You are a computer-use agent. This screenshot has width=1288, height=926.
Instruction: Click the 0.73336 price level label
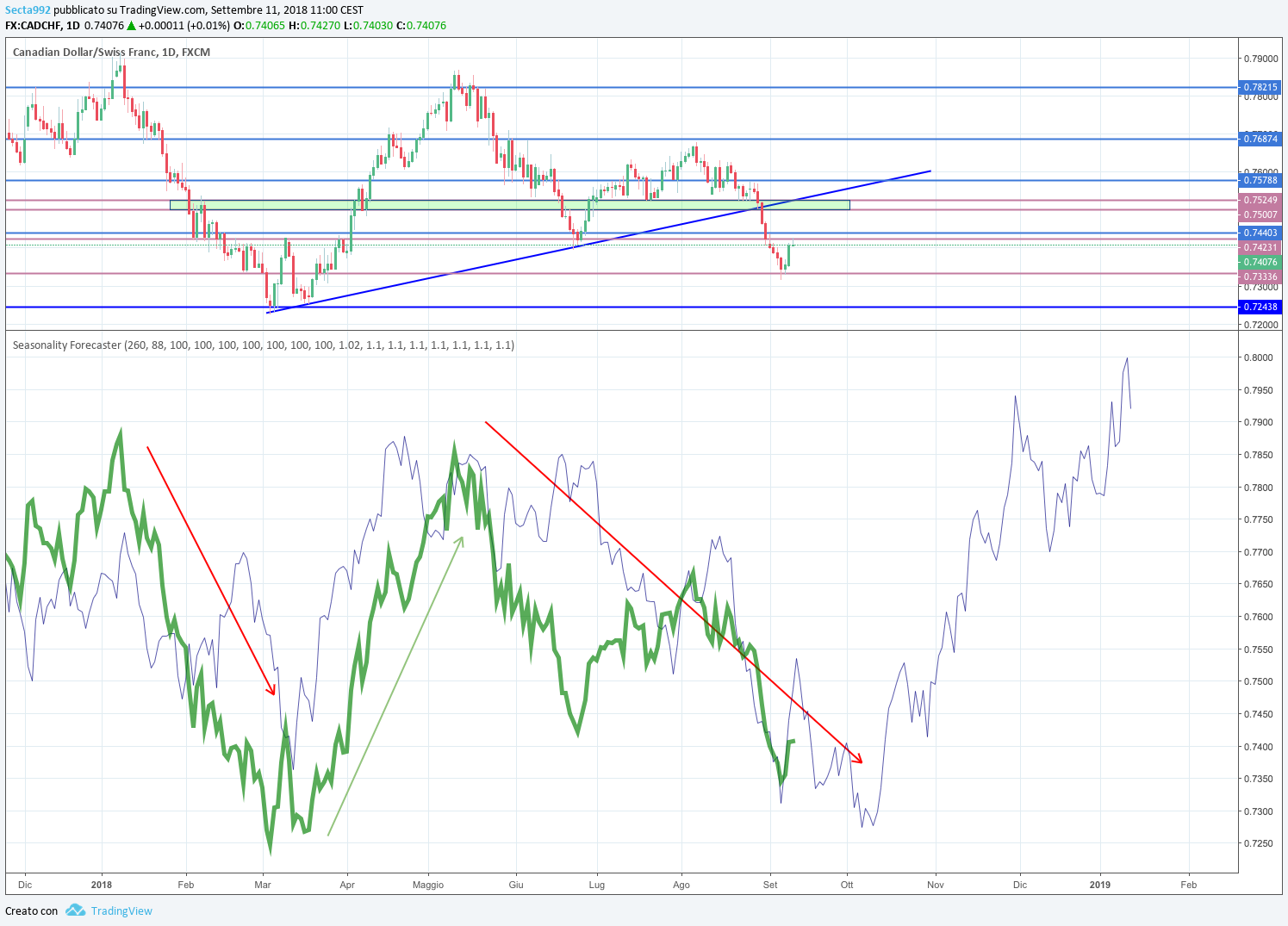pos(1260,277)
